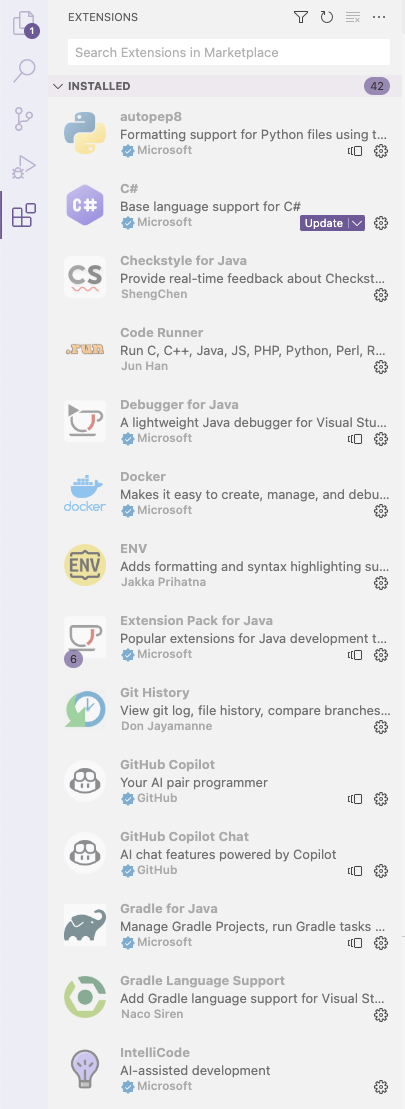405x1109 pixels.
Task: Click the sync-ignored icon on Gradle for Java
Action: tap(355, 943)
